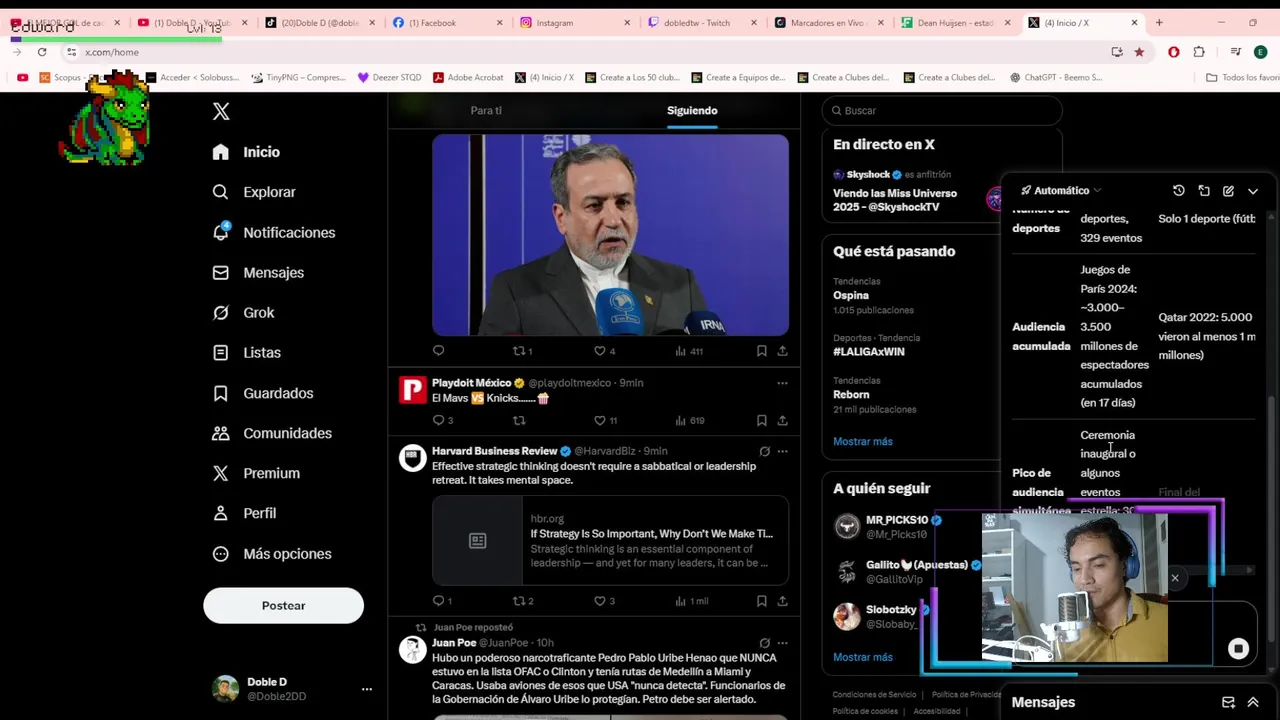Viewport: 1280px width, 720px height.
Task: Share the video post above Playdoit
Action: (x=782, y=351)
